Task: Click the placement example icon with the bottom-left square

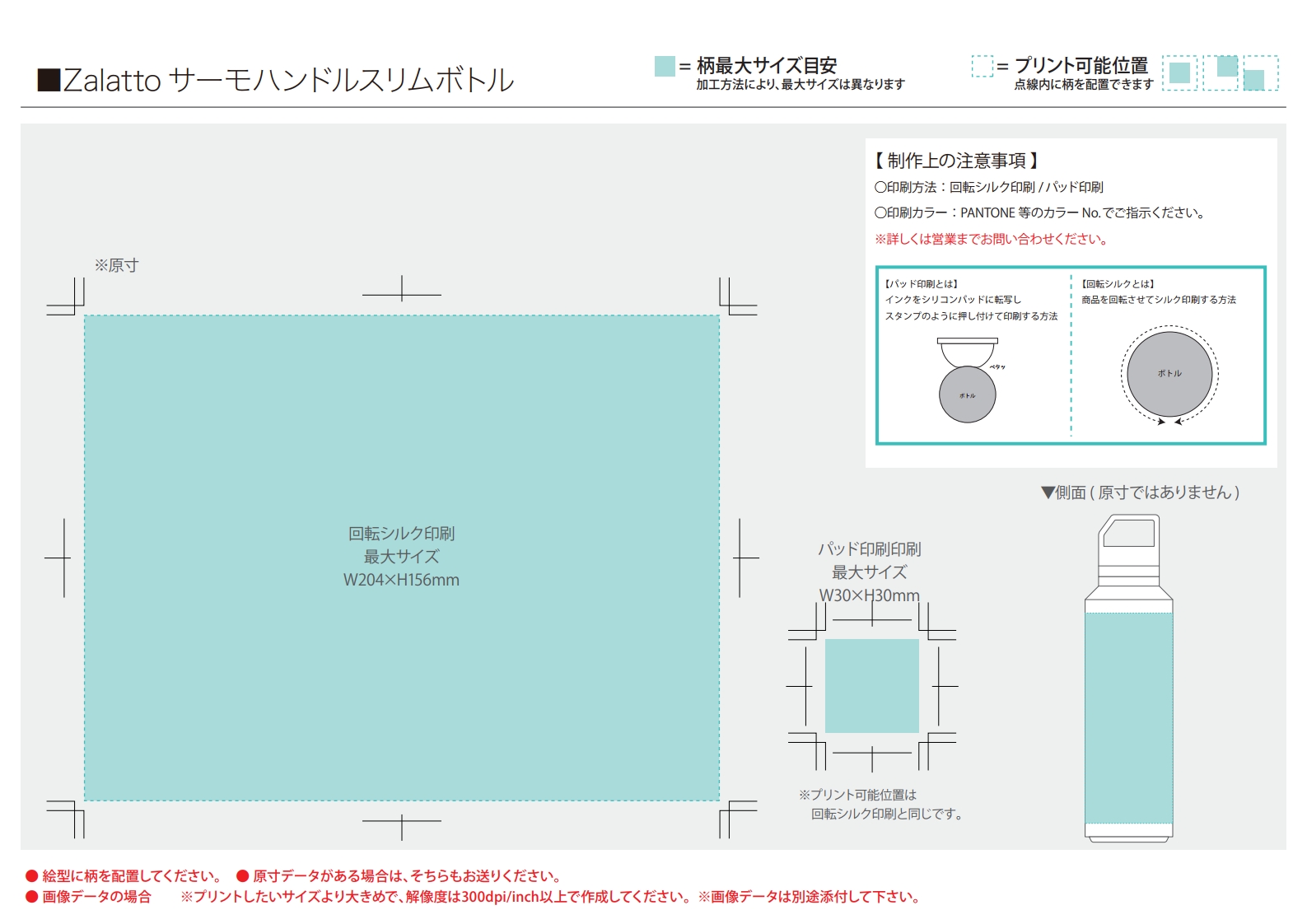Action: [x=1261, y=72]
